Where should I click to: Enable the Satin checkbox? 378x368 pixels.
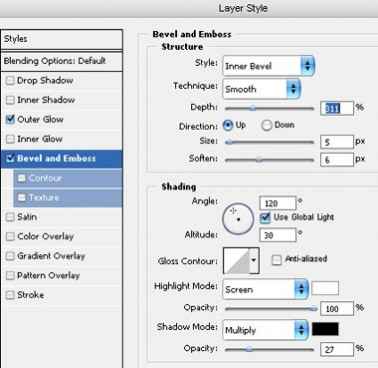click(x=10, y=217)
